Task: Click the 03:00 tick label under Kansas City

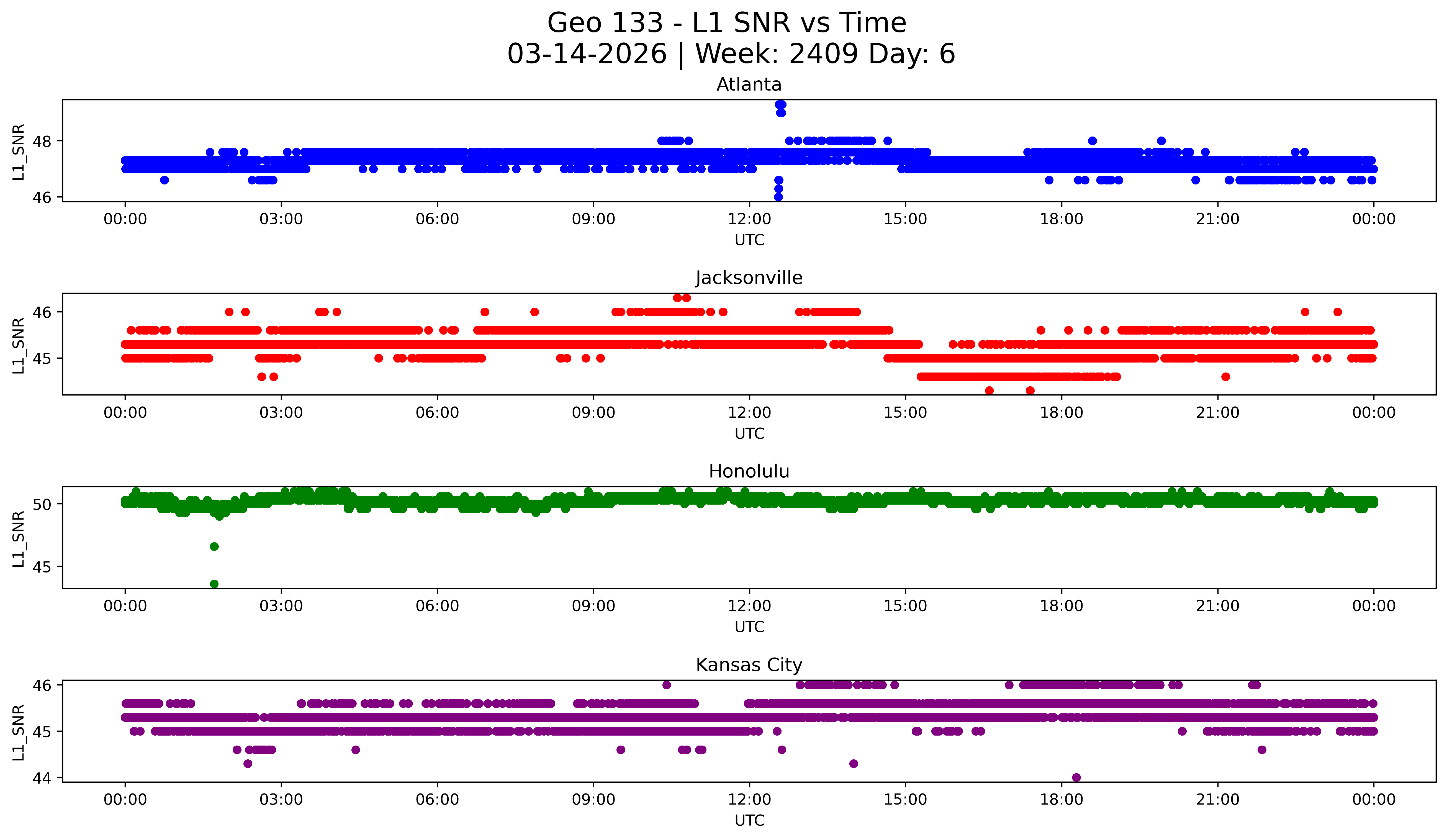Action: 281,800
